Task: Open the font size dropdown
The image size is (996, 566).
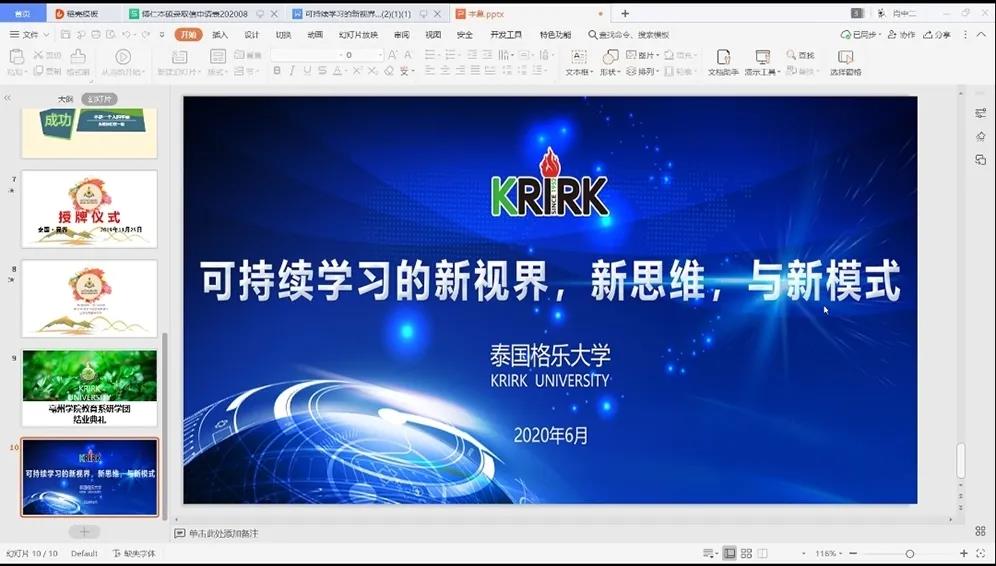Action: coord(380,55)
